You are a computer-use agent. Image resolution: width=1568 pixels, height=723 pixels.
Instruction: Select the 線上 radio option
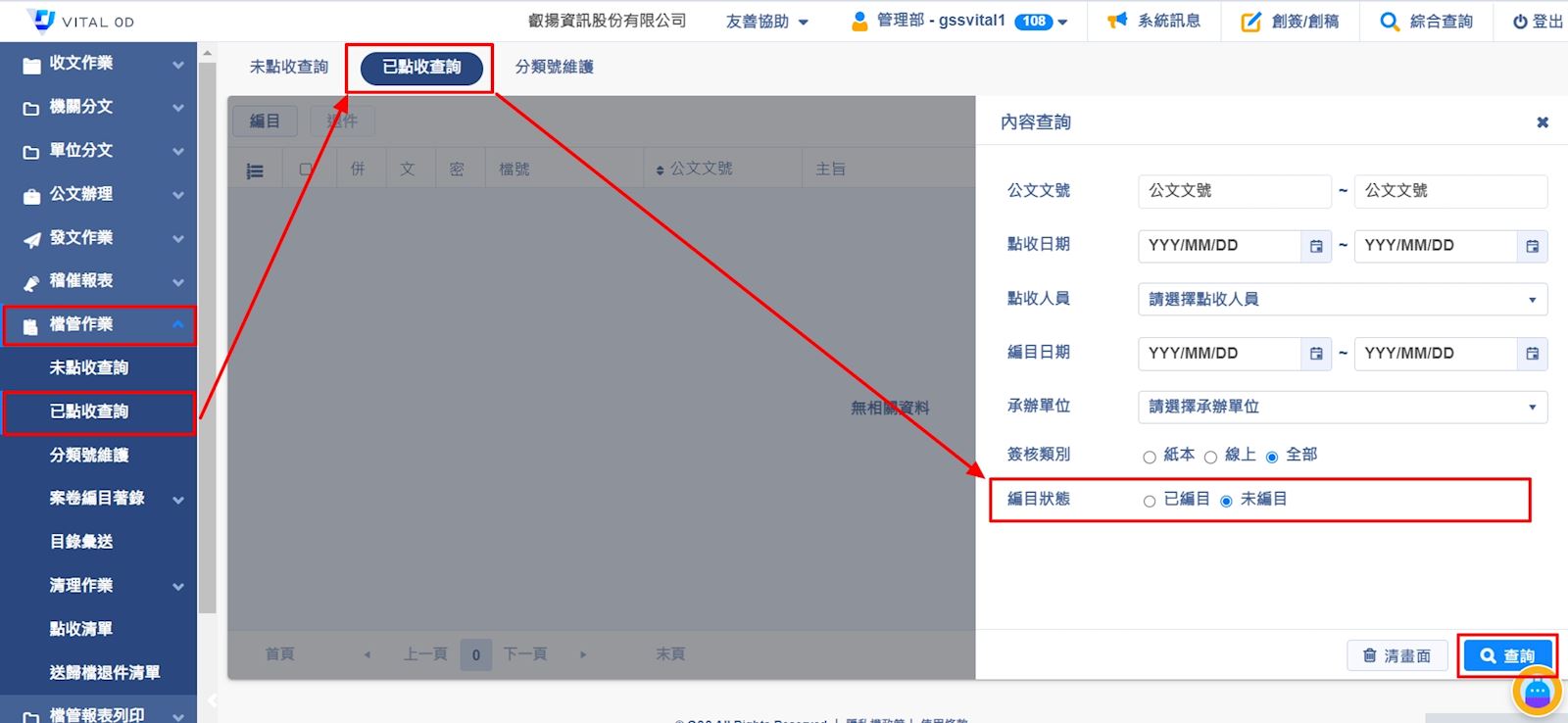(x=1210, y=457)
